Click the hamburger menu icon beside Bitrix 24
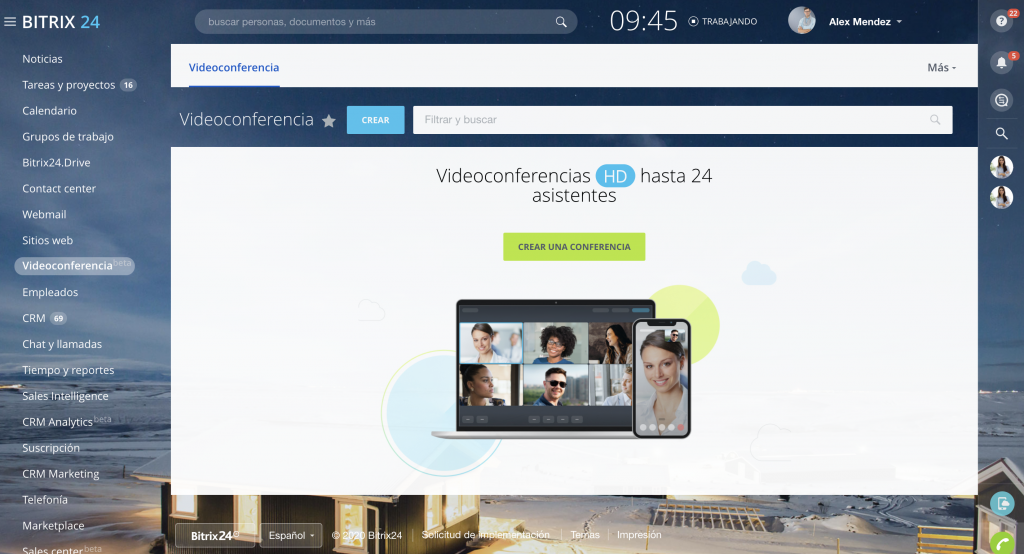The image size is (1024, 554). pos(10,22)
